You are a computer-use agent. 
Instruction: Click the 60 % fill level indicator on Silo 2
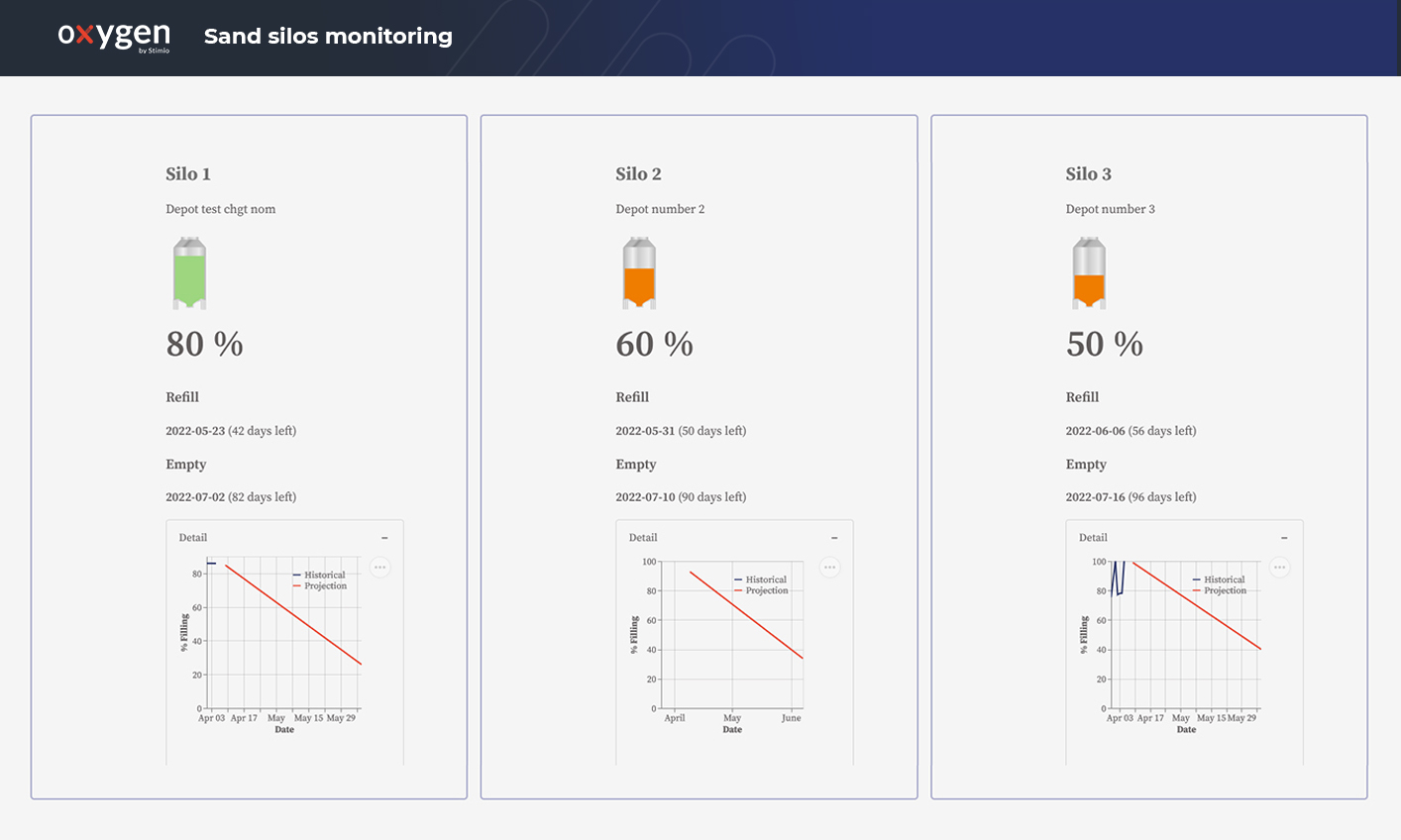pyautogui.click(x=654, y=344)
